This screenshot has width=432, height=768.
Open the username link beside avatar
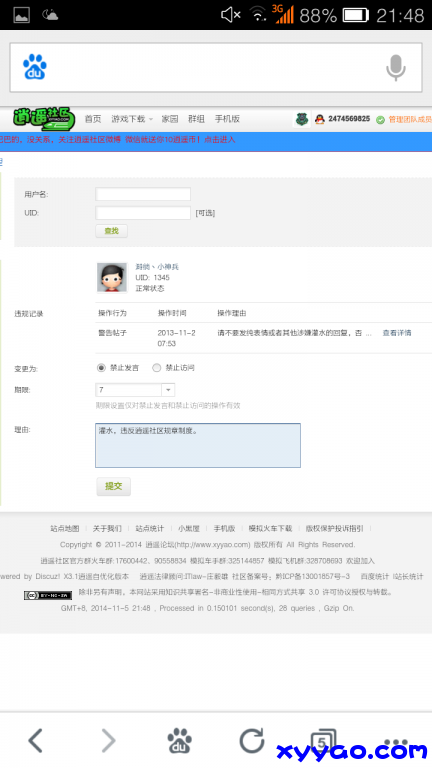tap(157, 266)
